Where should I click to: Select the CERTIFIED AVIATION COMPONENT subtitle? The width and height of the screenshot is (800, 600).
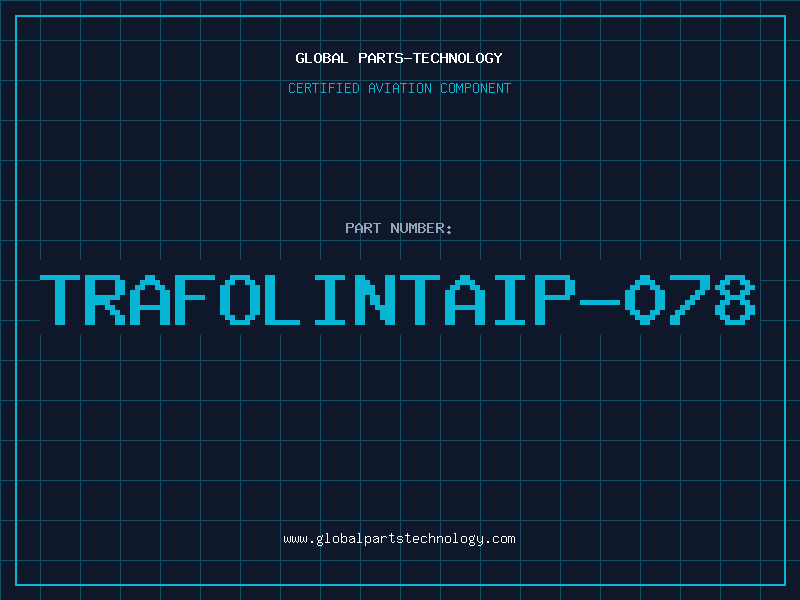pos(399,88)
